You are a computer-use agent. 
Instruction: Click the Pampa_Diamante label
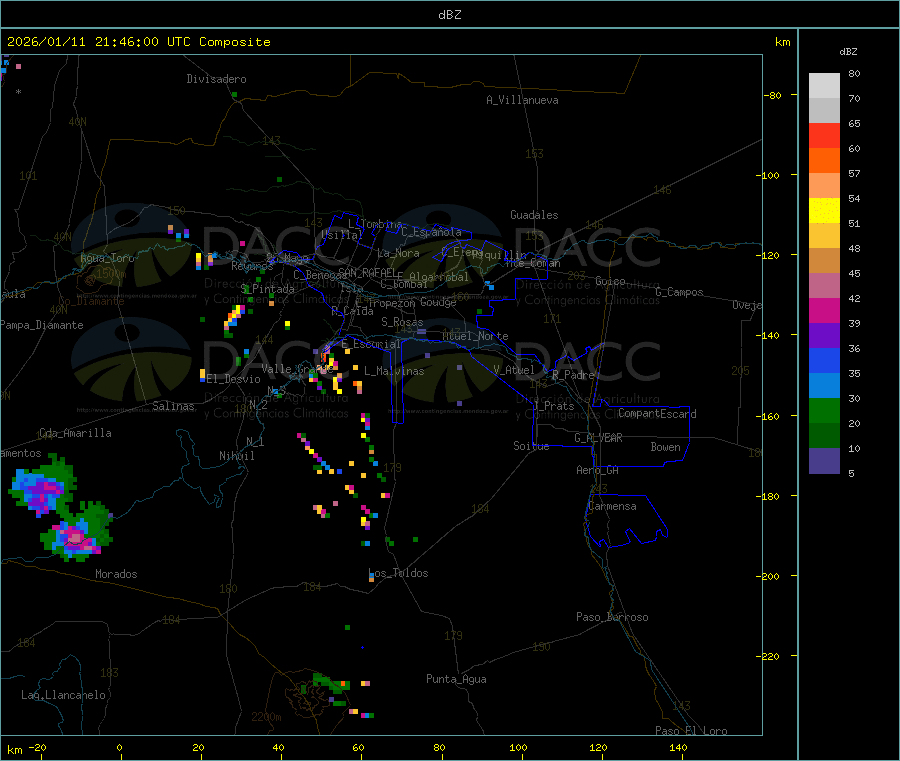(42, 325)
